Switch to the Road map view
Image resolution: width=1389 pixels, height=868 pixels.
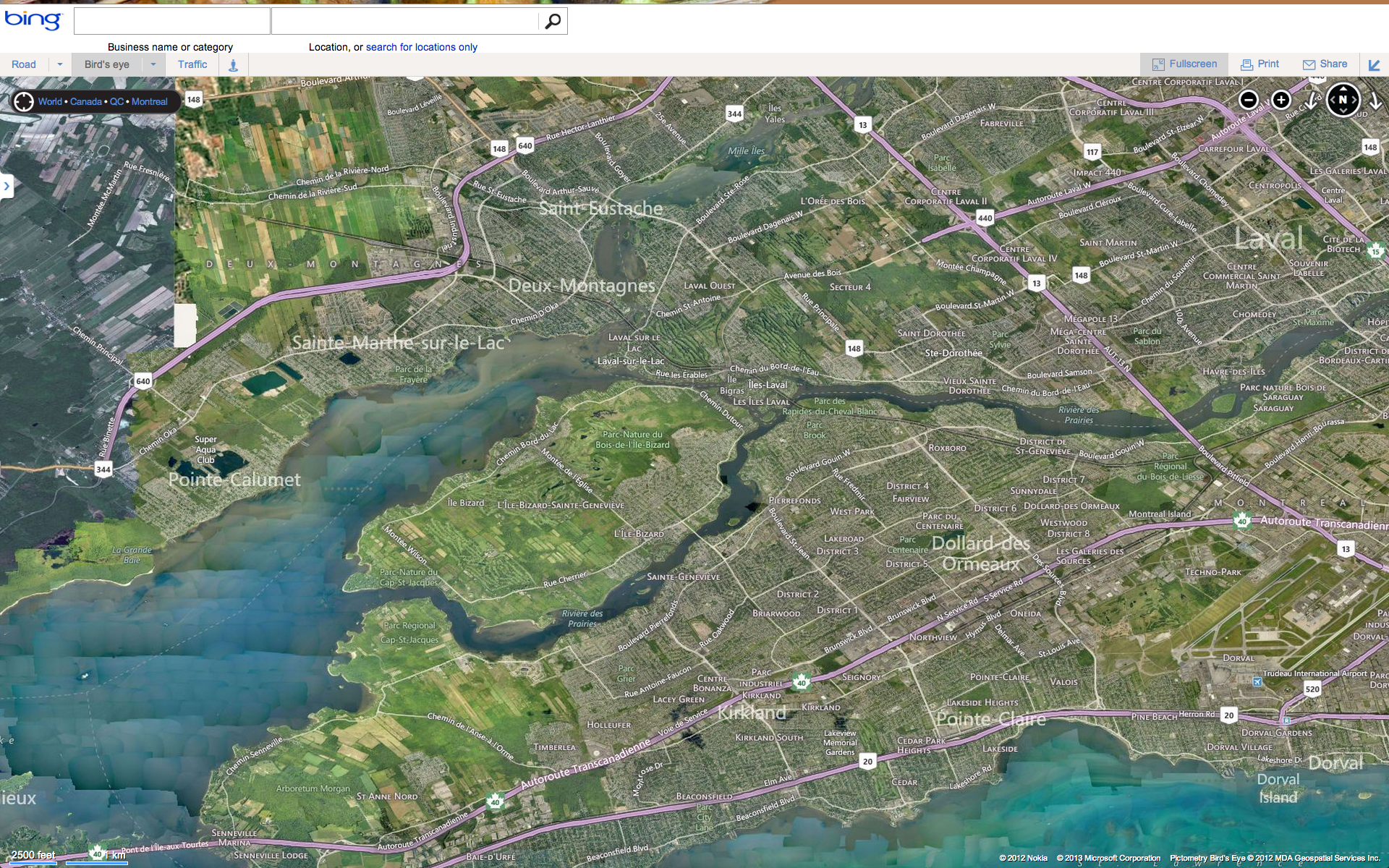coord(24,64)
